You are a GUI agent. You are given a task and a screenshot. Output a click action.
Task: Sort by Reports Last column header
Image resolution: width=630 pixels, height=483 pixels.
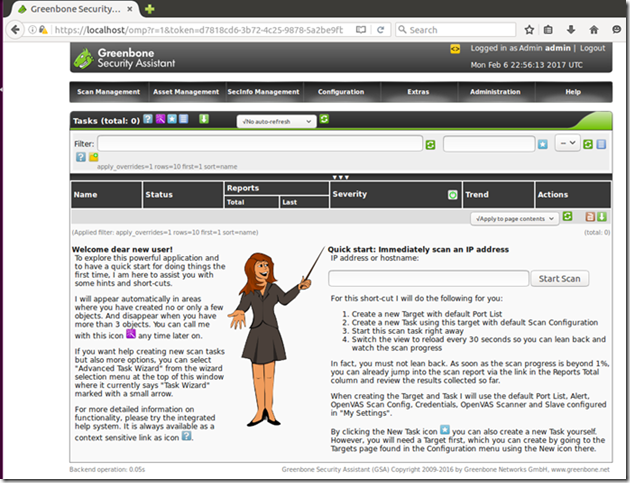[289, 202]
